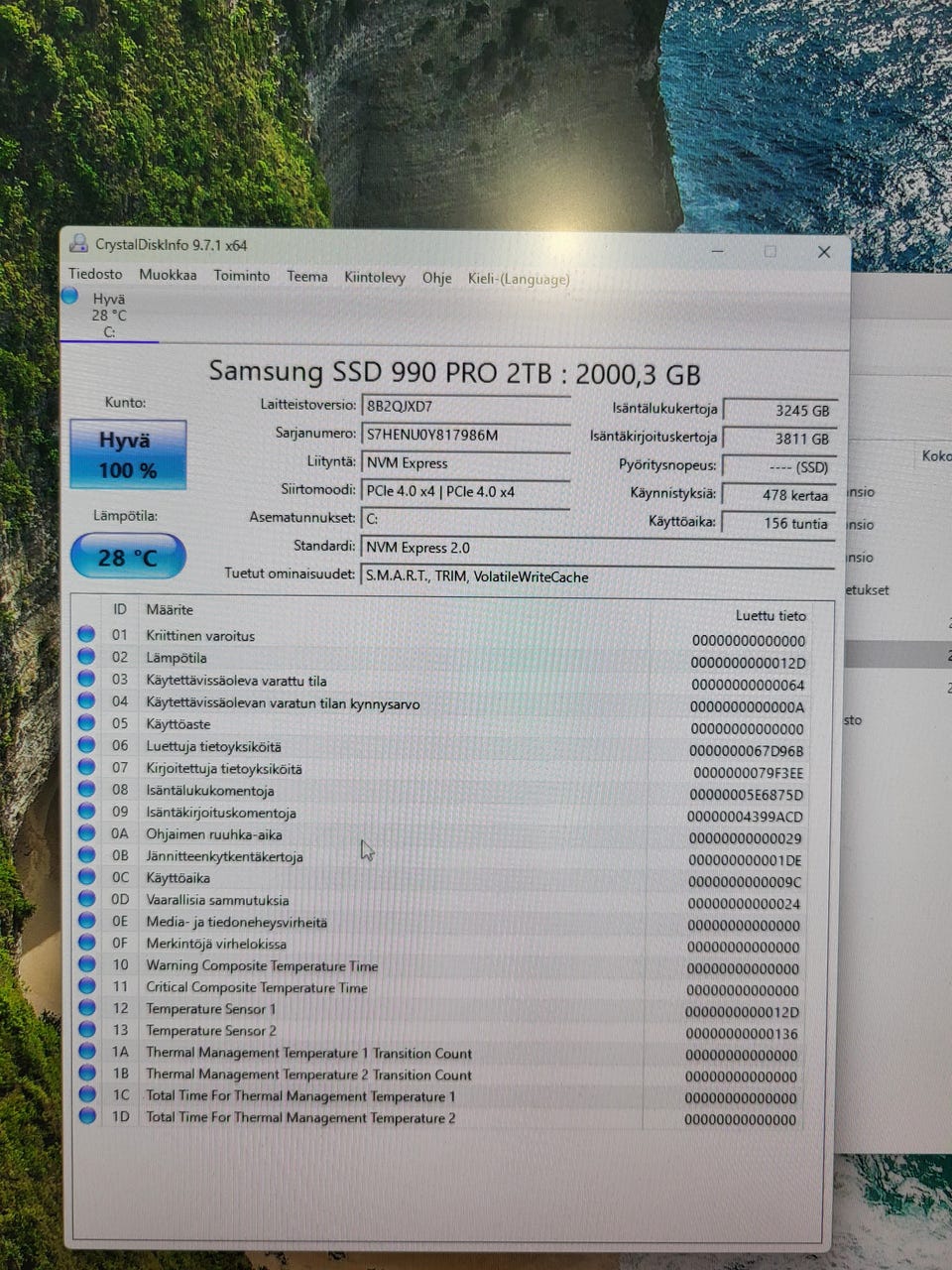The height and width of the screenshot is (1270, 952).
Task: Click status dot of Jännitteenkytkentäkertoja row
Action: pyautogui.click(x=86, y=854)
